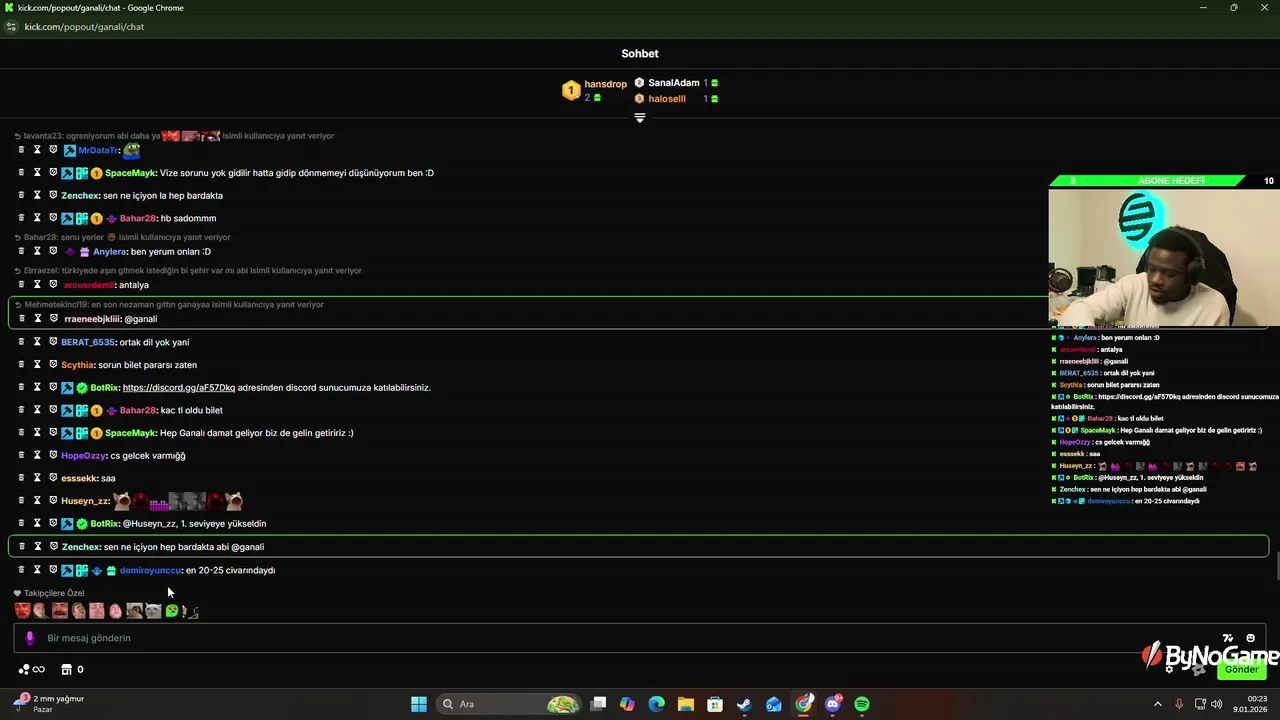The height and width of the screenshot is (720, 1280).
Task: Insert the white cat follower emote
Action: (153, 610)
